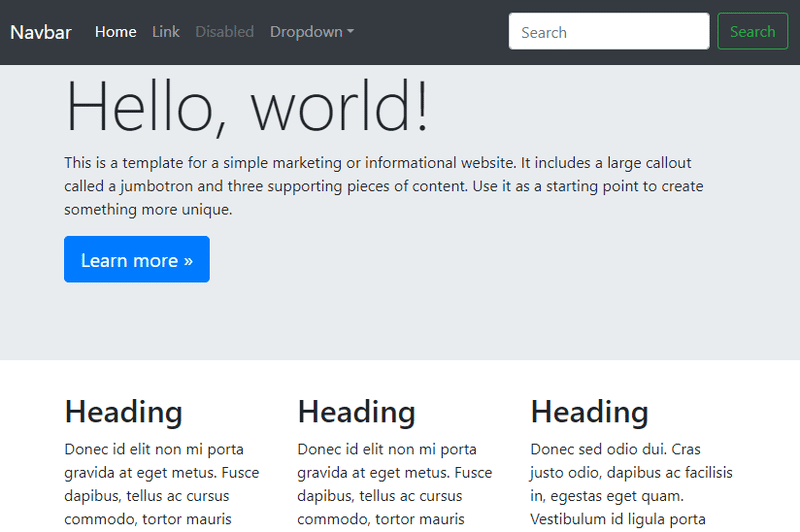Click the Disabled nav item
Image resolution: width=800 pixels, height=532 pixels.
(x=224, y=32)
